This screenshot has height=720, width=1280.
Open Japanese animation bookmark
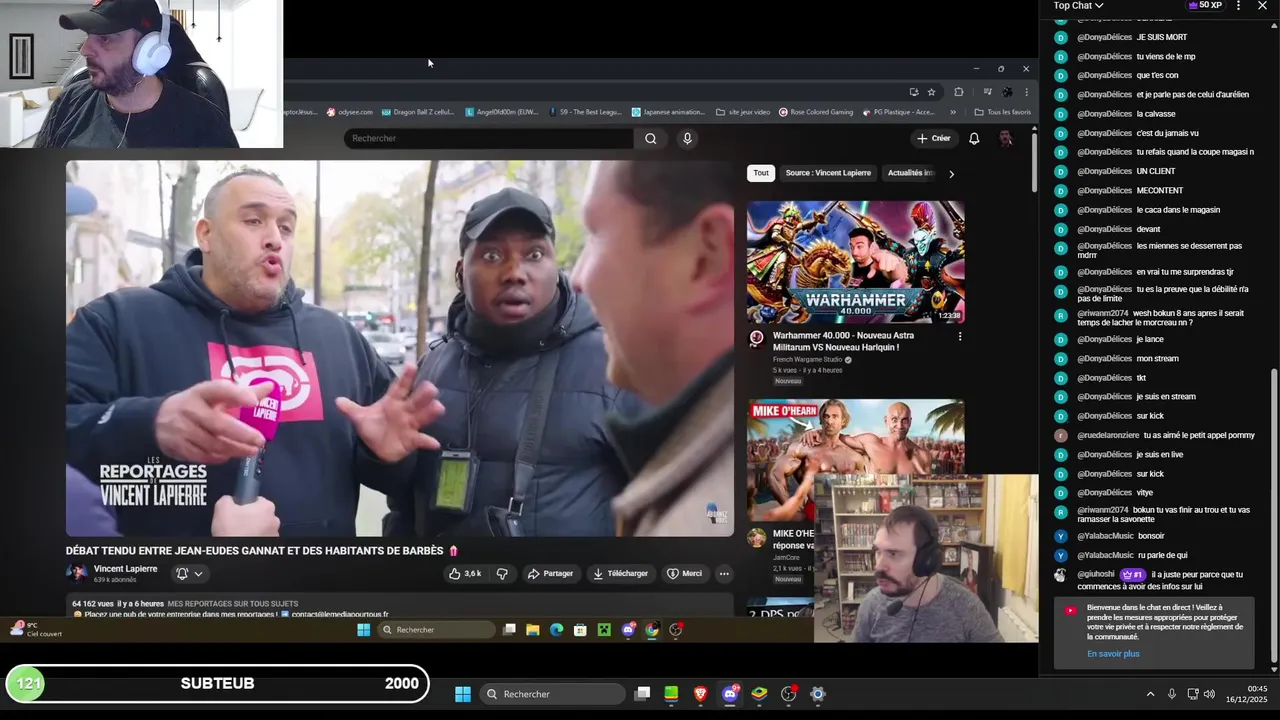pyautogui.click(x=668, y=112)
